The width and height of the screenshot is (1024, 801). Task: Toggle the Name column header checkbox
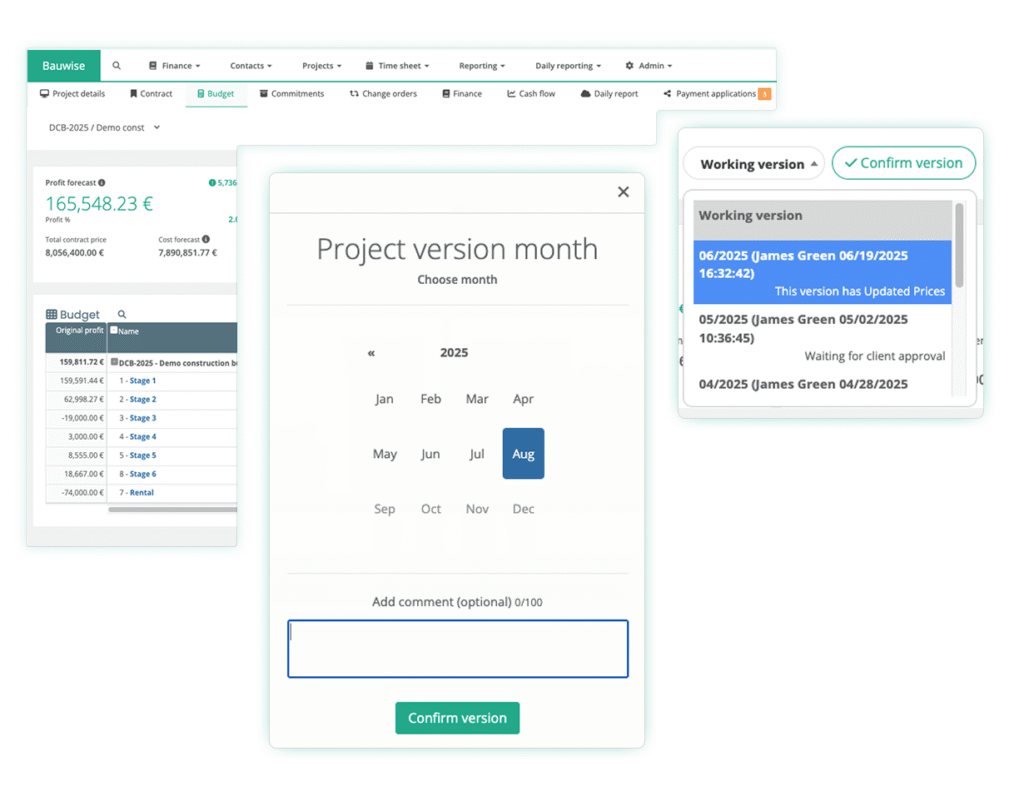coord(114,330)
